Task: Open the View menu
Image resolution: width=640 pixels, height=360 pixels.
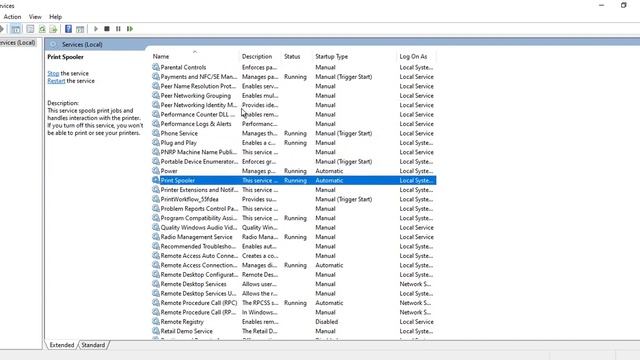Action: [35, 17]
